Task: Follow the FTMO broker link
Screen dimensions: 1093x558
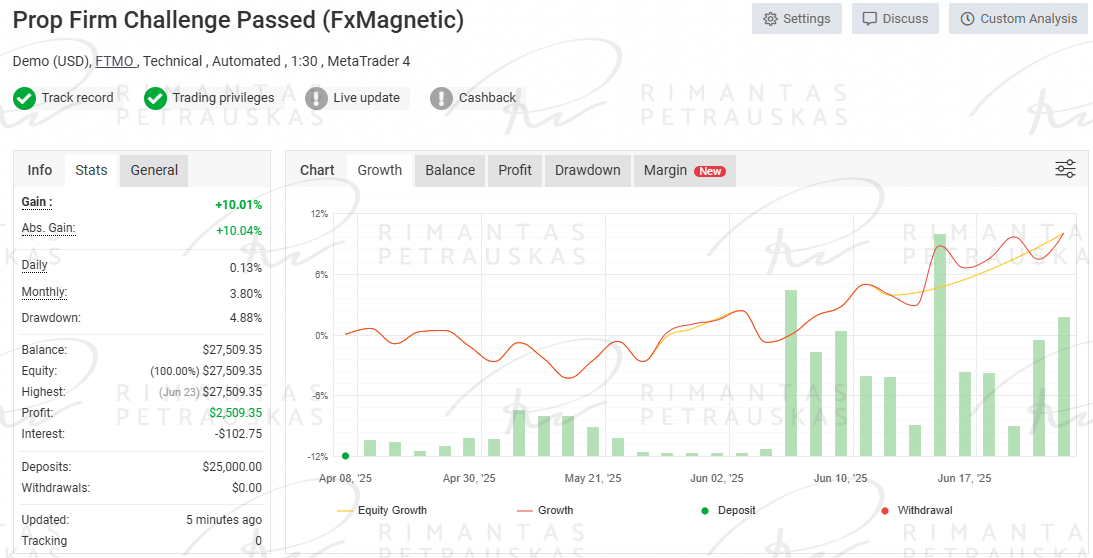Action: pos(115,61)
